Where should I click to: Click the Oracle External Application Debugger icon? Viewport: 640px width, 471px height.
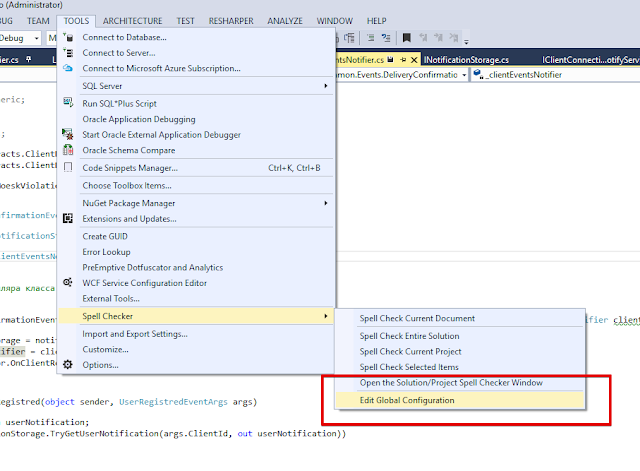coord(68,134)
